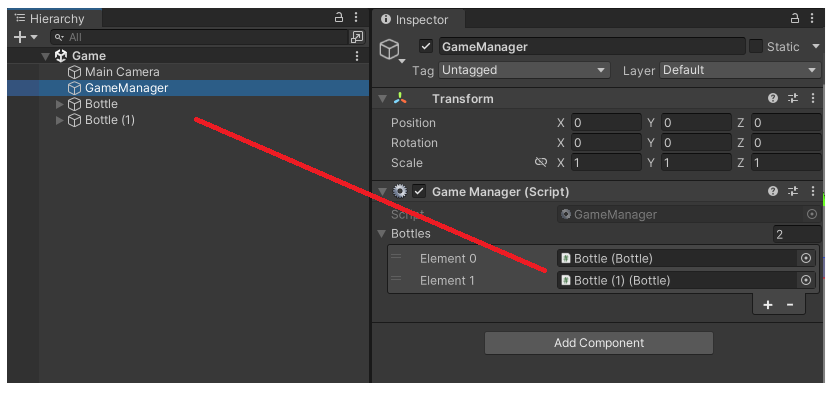Image resolution: width=834 pixels, height=393 pixels.
Task: Expand the Bottle (1) hierarchy item
Action: click(60, 120)
